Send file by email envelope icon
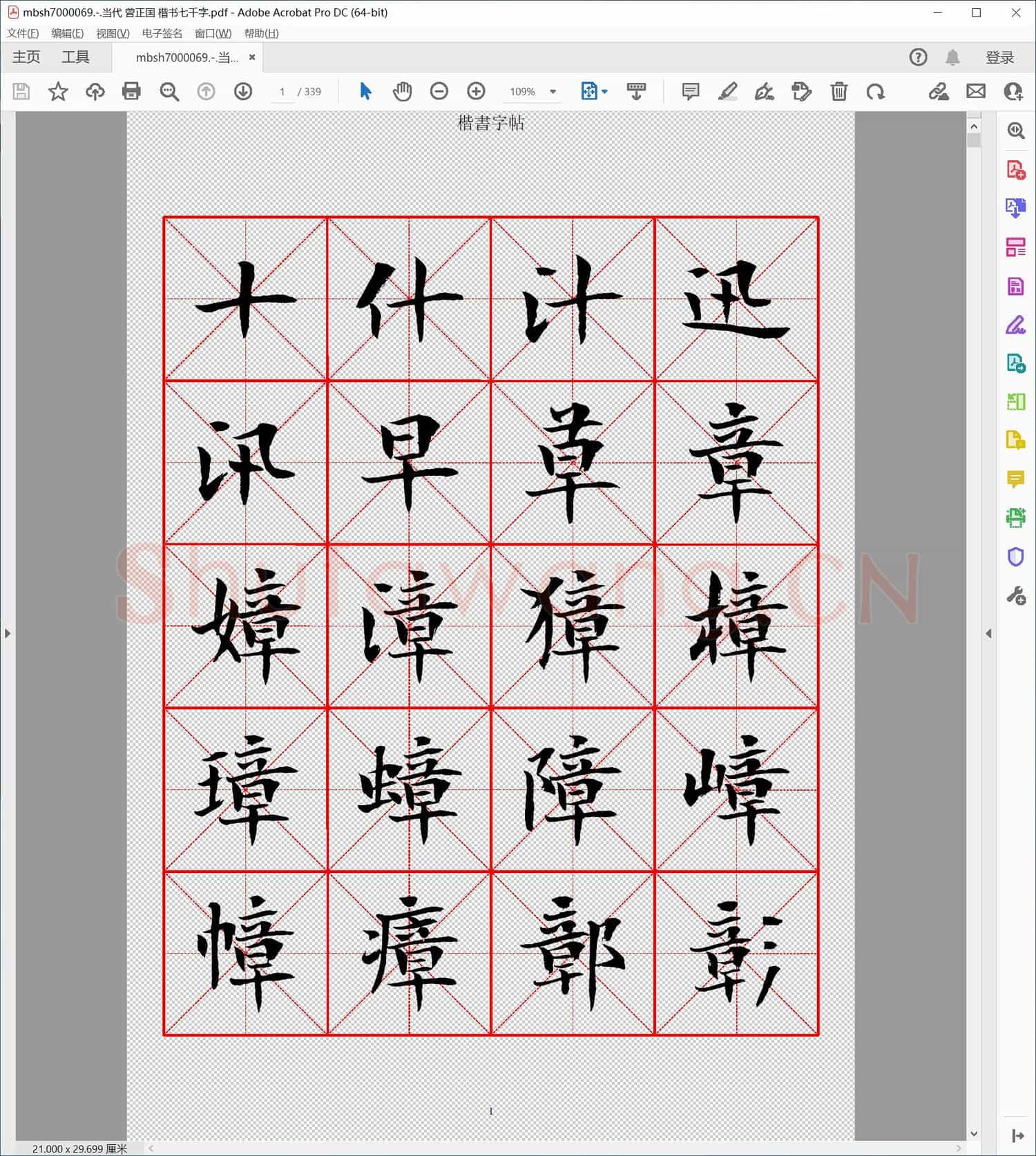1036x1156 pixels. pyautogui.click(x=975, y=91)
